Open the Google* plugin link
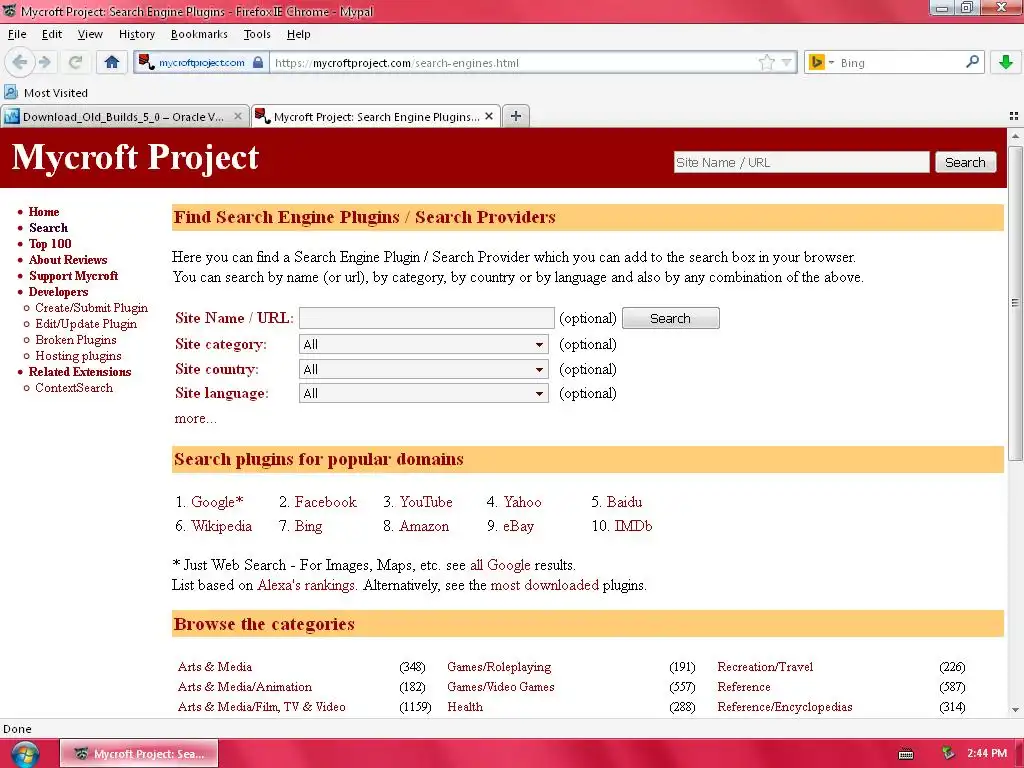 (x=217, y=502)
